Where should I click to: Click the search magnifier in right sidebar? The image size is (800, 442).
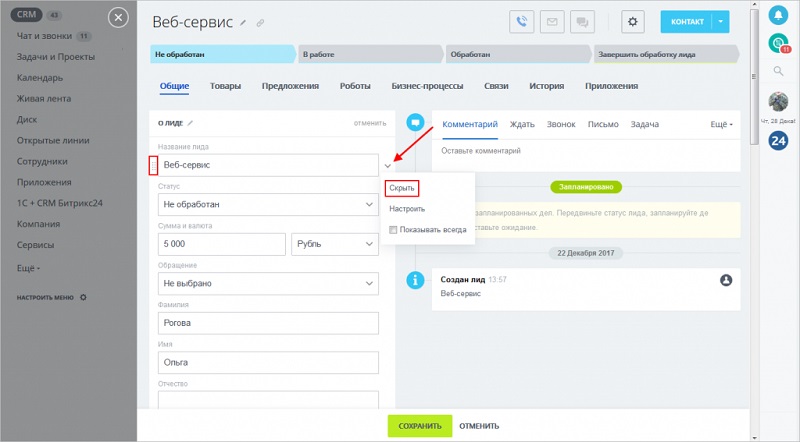tap(778, 71)
